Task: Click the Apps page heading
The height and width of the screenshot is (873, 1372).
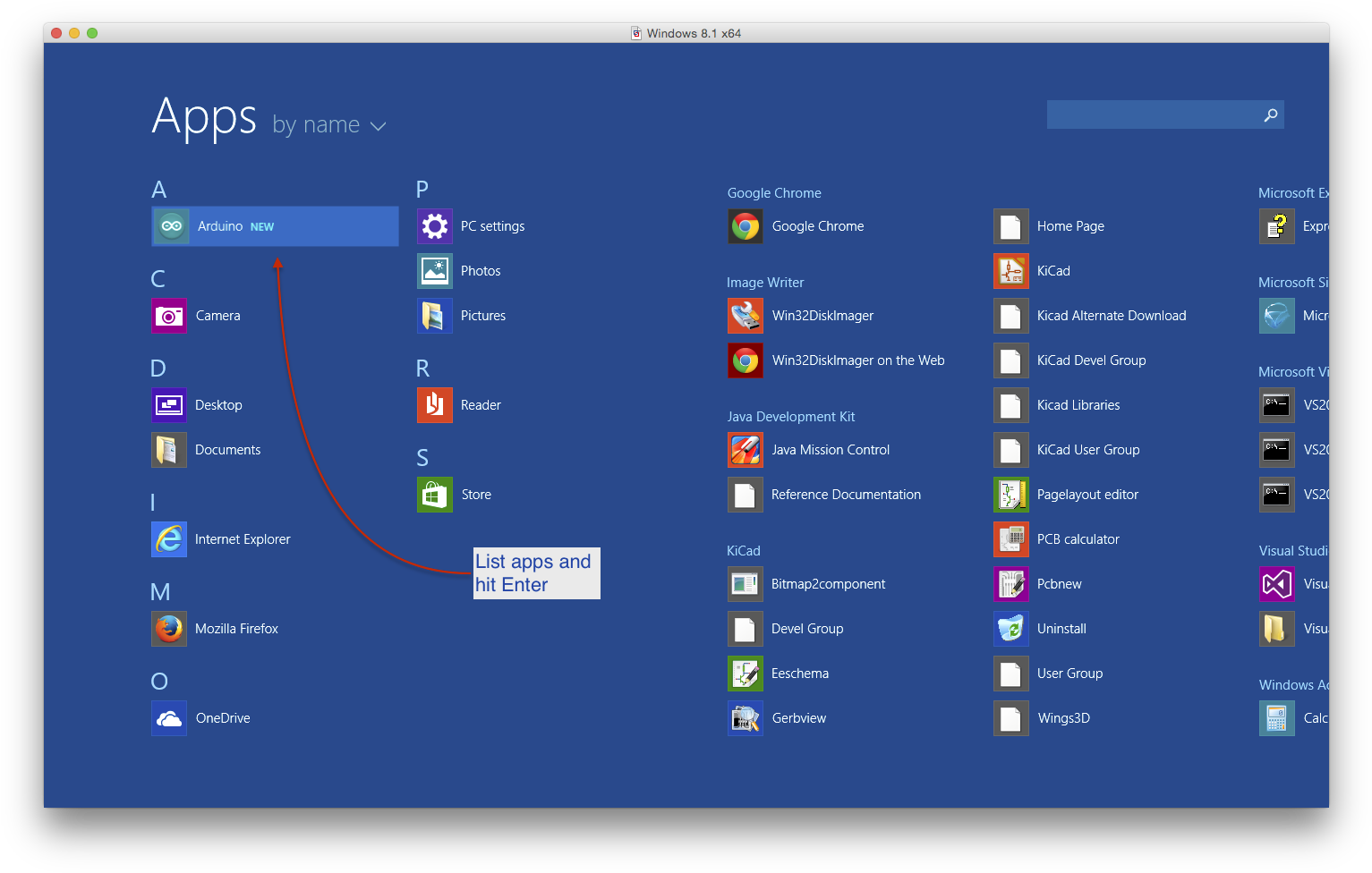Action: click(204, 118)
